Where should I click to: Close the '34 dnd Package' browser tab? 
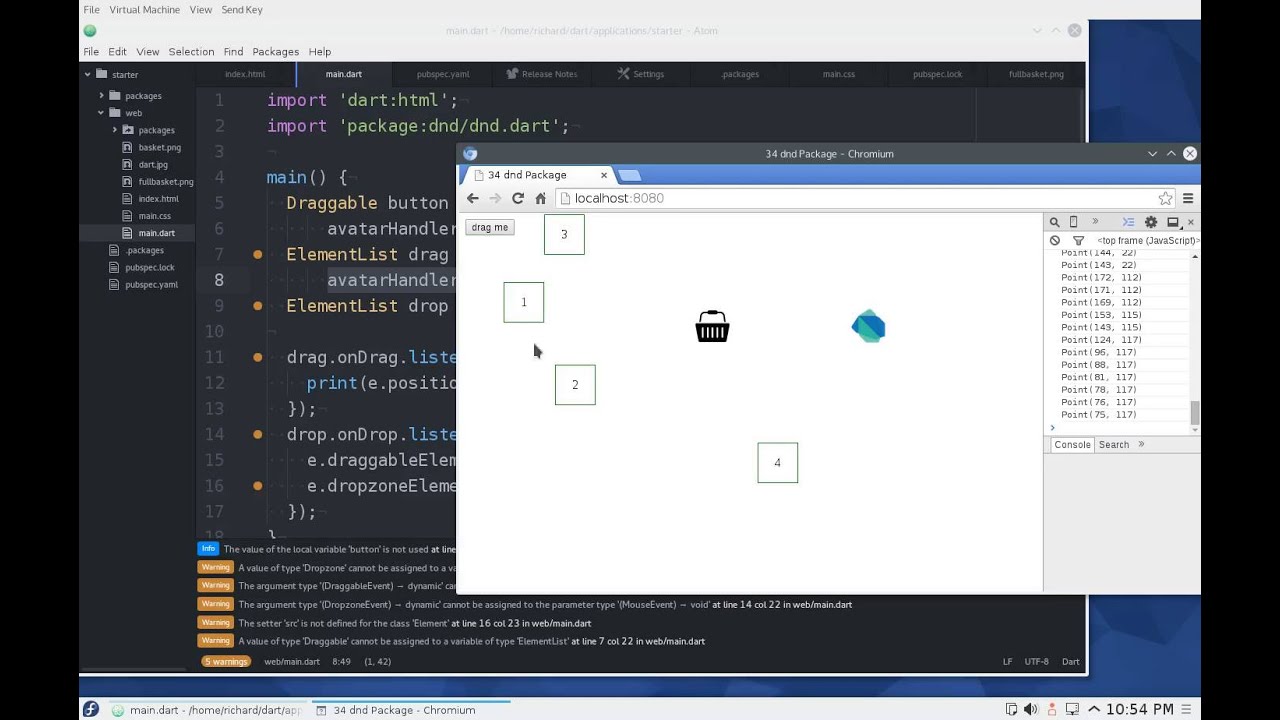(x=604, y=175)
